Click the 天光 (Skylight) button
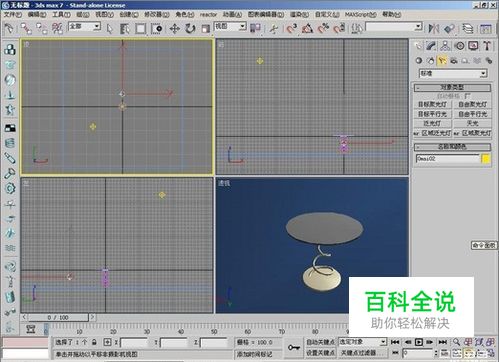Image resolution: width=499 pixels, height=362 pixels. tap(473, 123)
